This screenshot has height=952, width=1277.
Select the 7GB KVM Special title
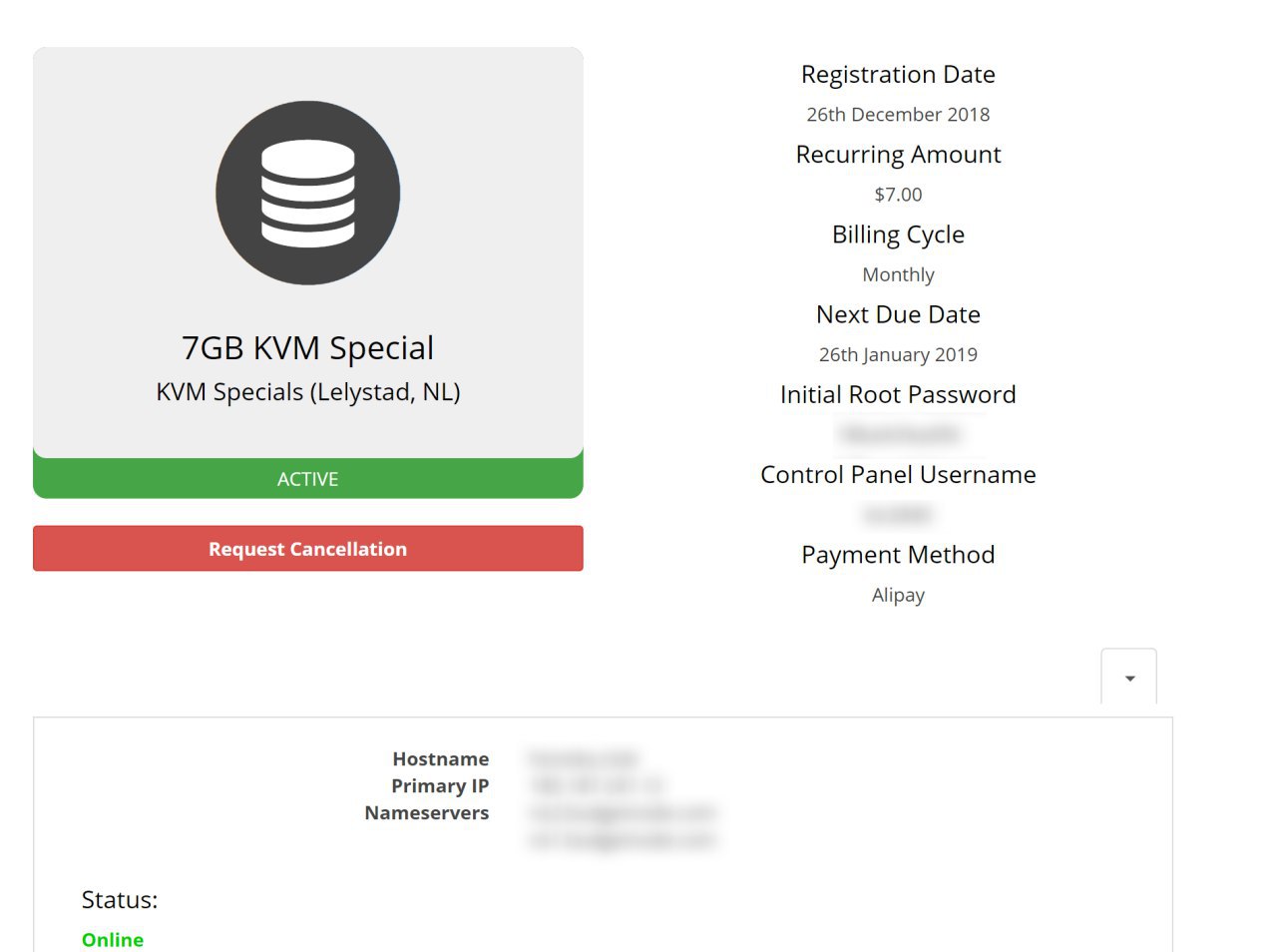point(307,348)
